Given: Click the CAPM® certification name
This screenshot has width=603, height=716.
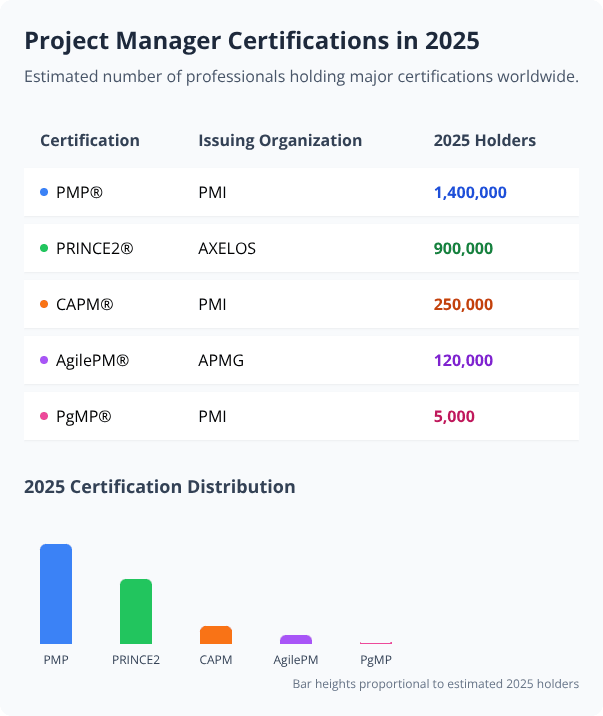Looking at the screenshot, I should tap(84, 304).
